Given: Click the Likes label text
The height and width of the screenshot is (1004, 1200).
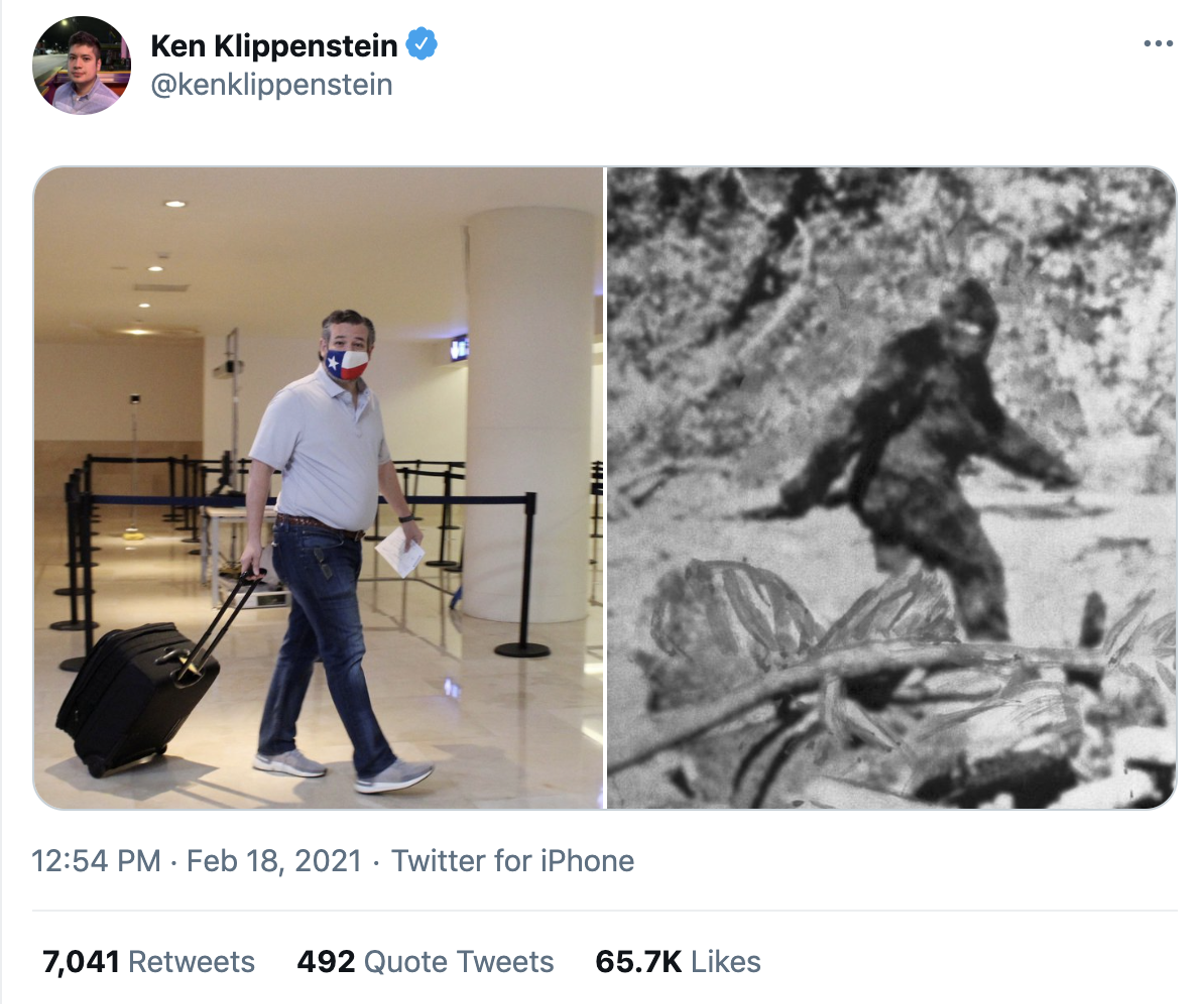Looking at the screenshot, I should tap(726, 962).
